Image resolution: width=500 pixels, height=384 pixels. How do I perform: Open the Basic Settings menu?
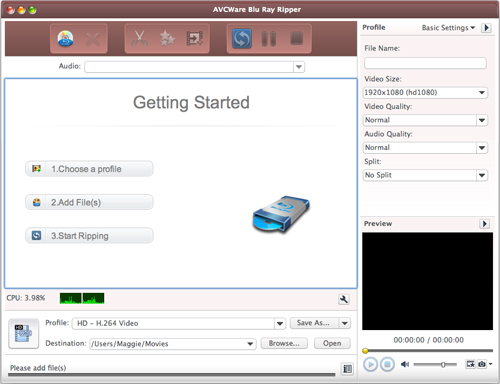tap(448, 28)
